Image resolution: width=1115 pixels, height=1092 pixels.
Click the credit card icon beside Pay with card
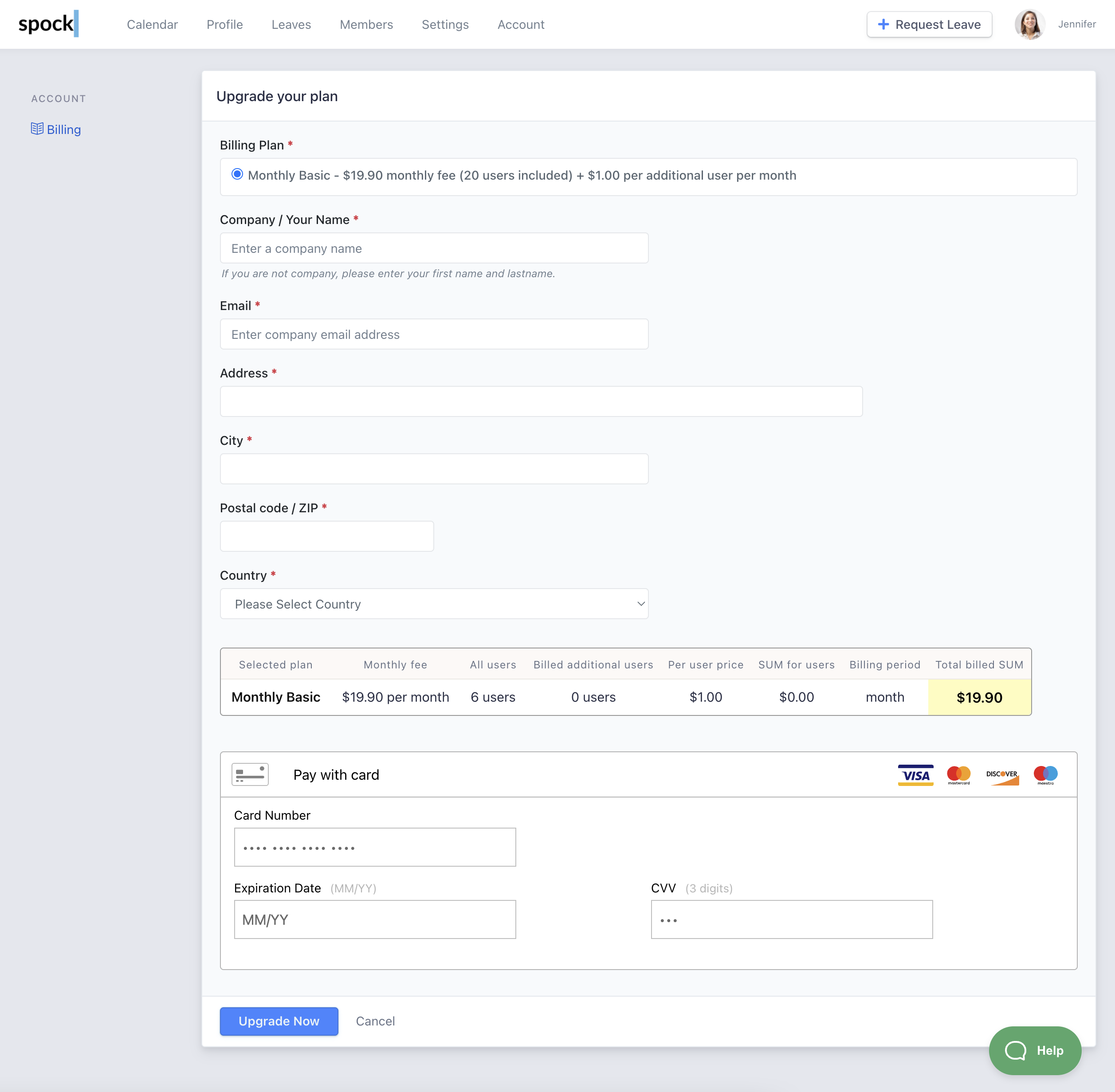click(250, 775)
